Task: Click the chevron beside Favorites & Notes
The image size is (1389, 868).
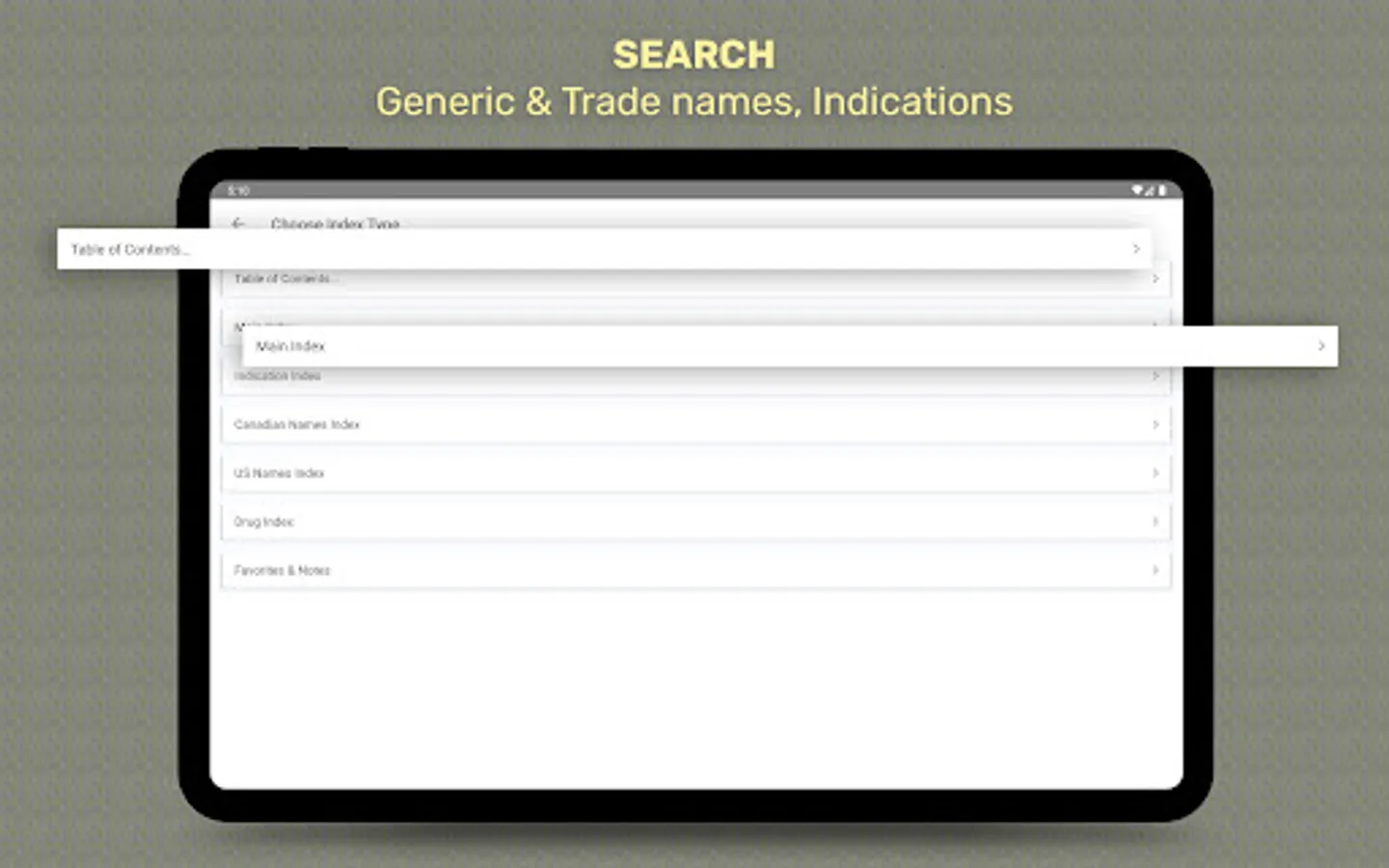Action: (1155, 570)
